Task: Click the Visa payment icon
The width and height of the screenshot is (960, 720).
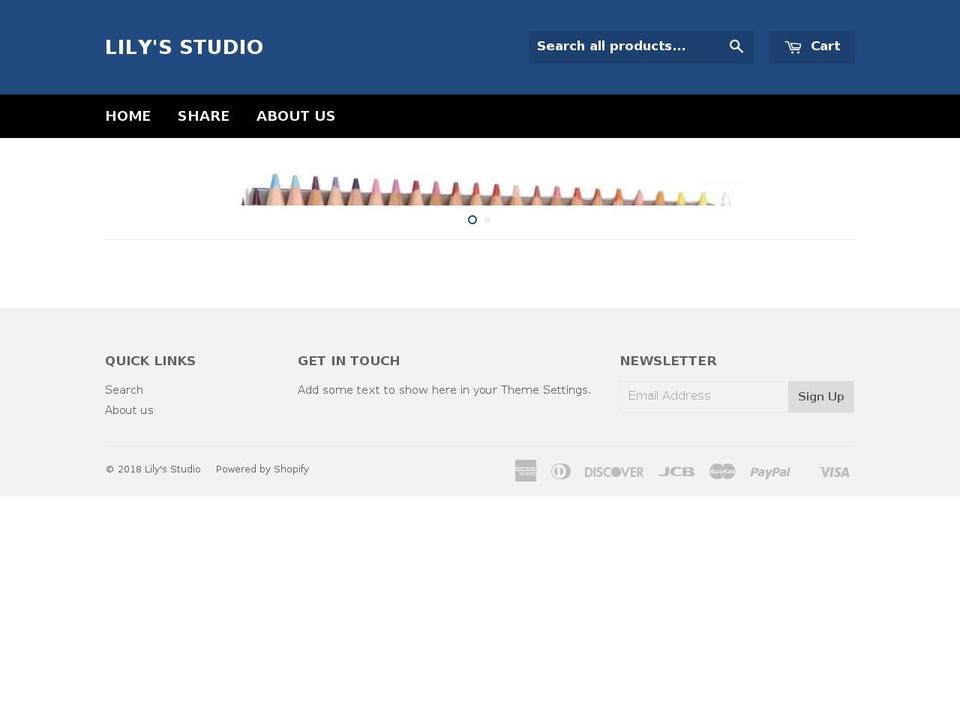Action: (835, 472)
